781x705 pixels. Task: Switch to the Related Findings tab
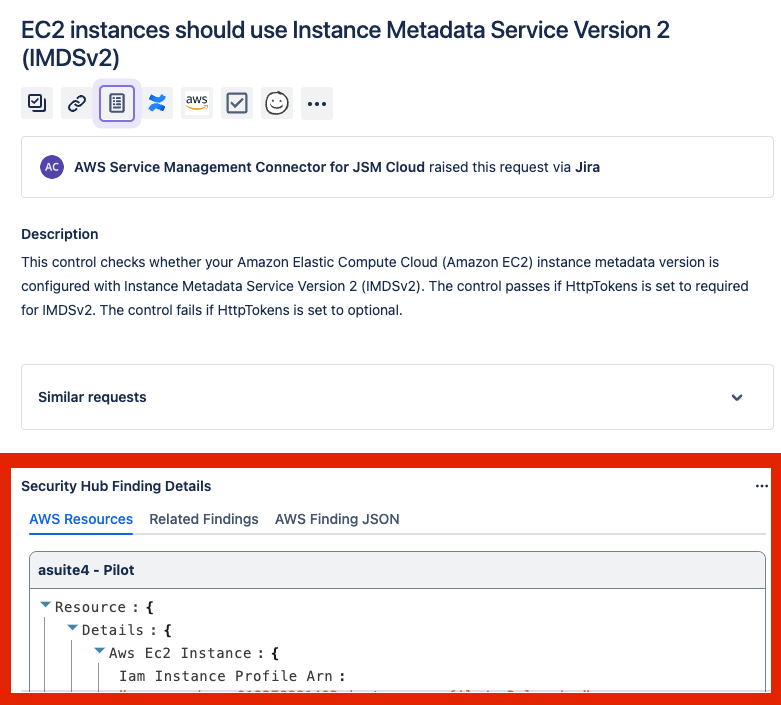(204, 519)
